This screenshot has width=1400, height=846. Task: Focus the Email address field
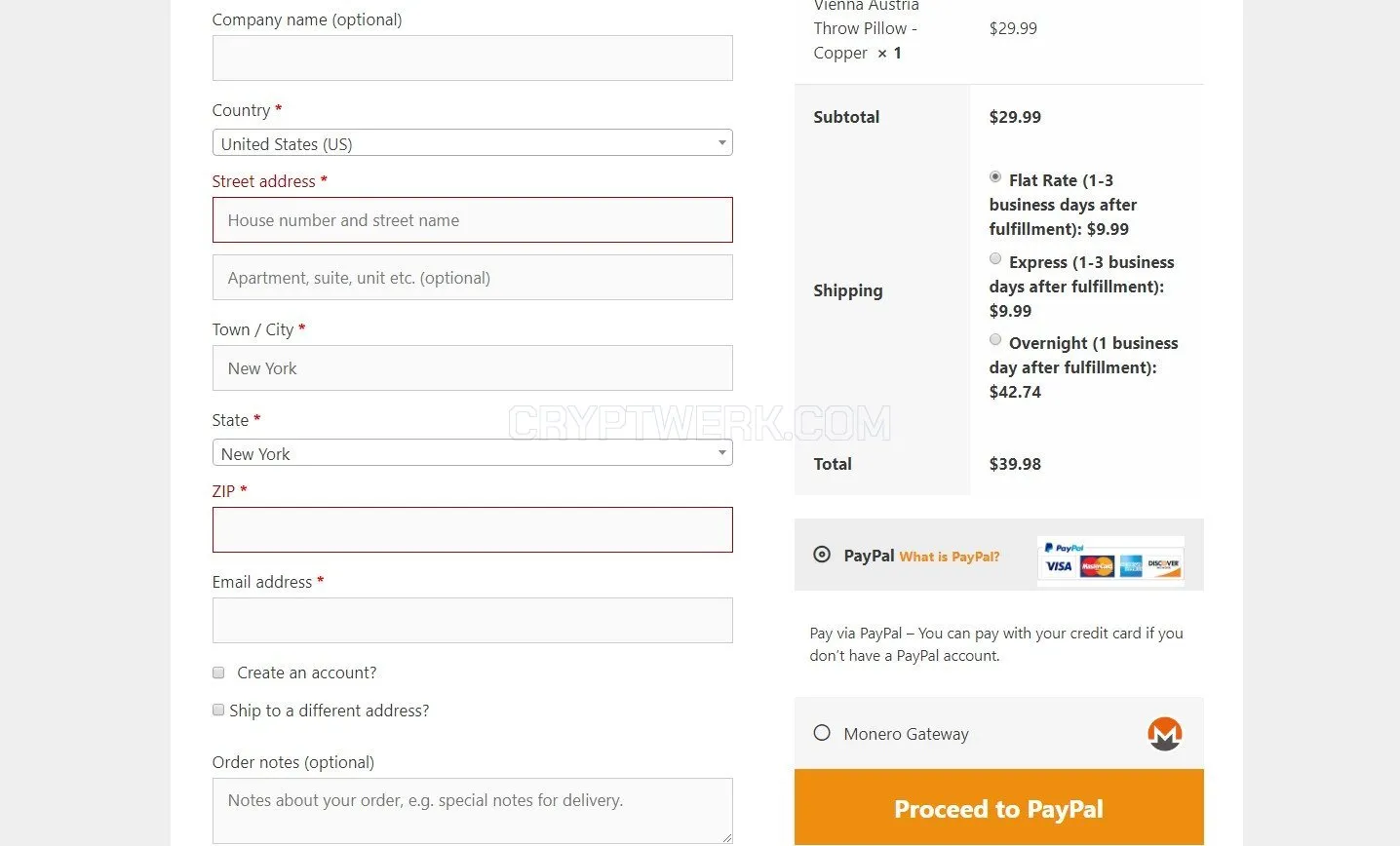coord(472,621)
